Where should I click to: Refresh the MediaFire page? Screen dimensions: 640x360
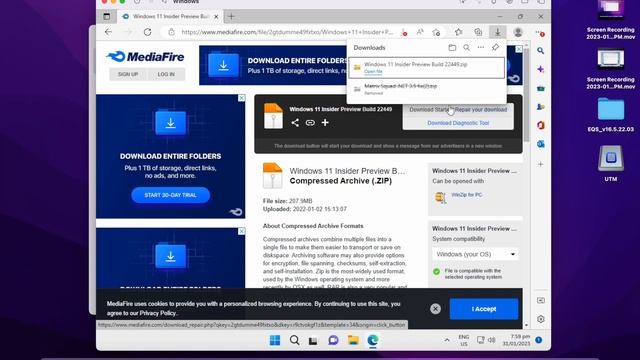click(147, 32)
